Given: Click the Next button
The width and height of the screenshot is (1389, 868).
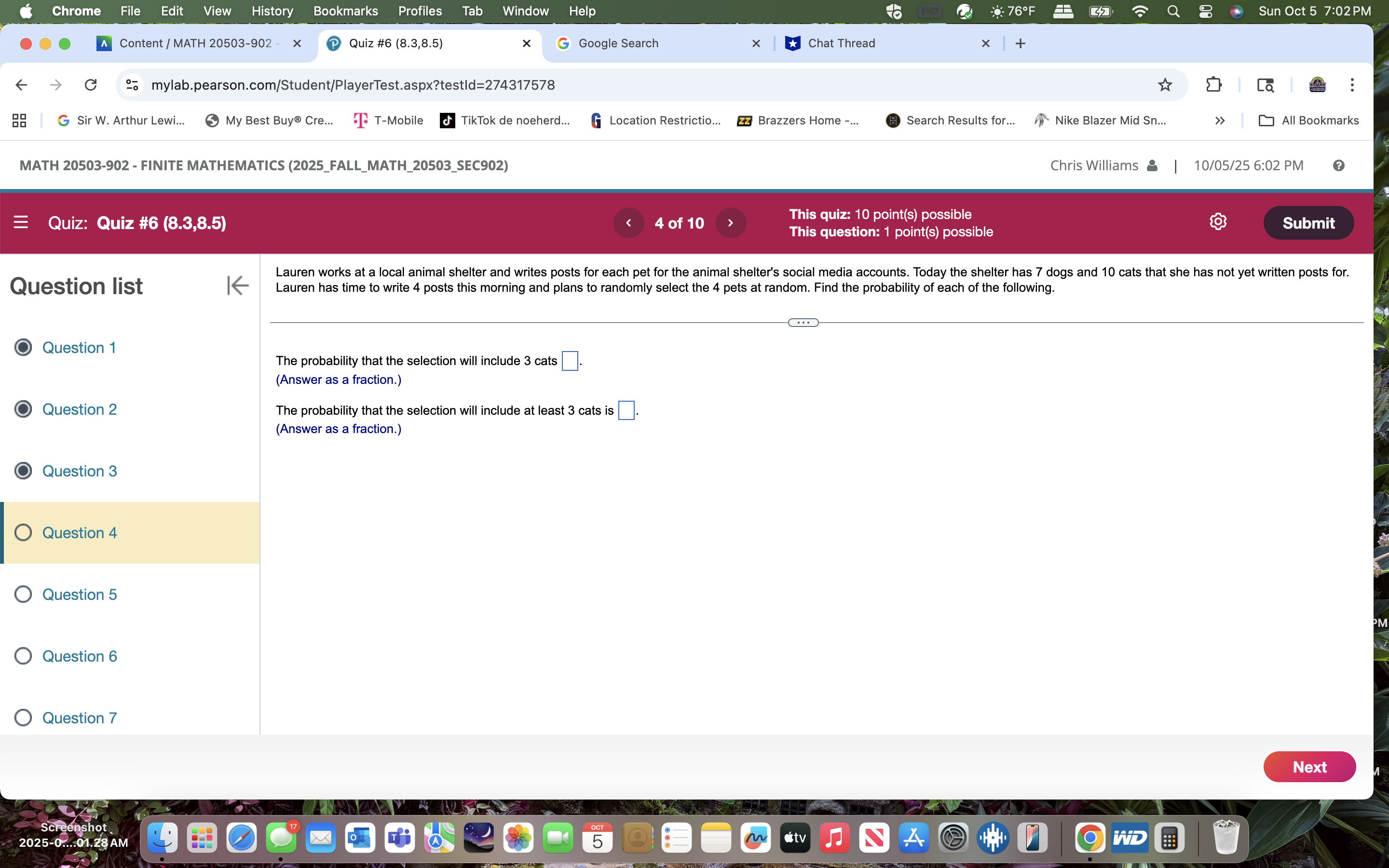Looking at the screenshot, I should coord(1309,767).
